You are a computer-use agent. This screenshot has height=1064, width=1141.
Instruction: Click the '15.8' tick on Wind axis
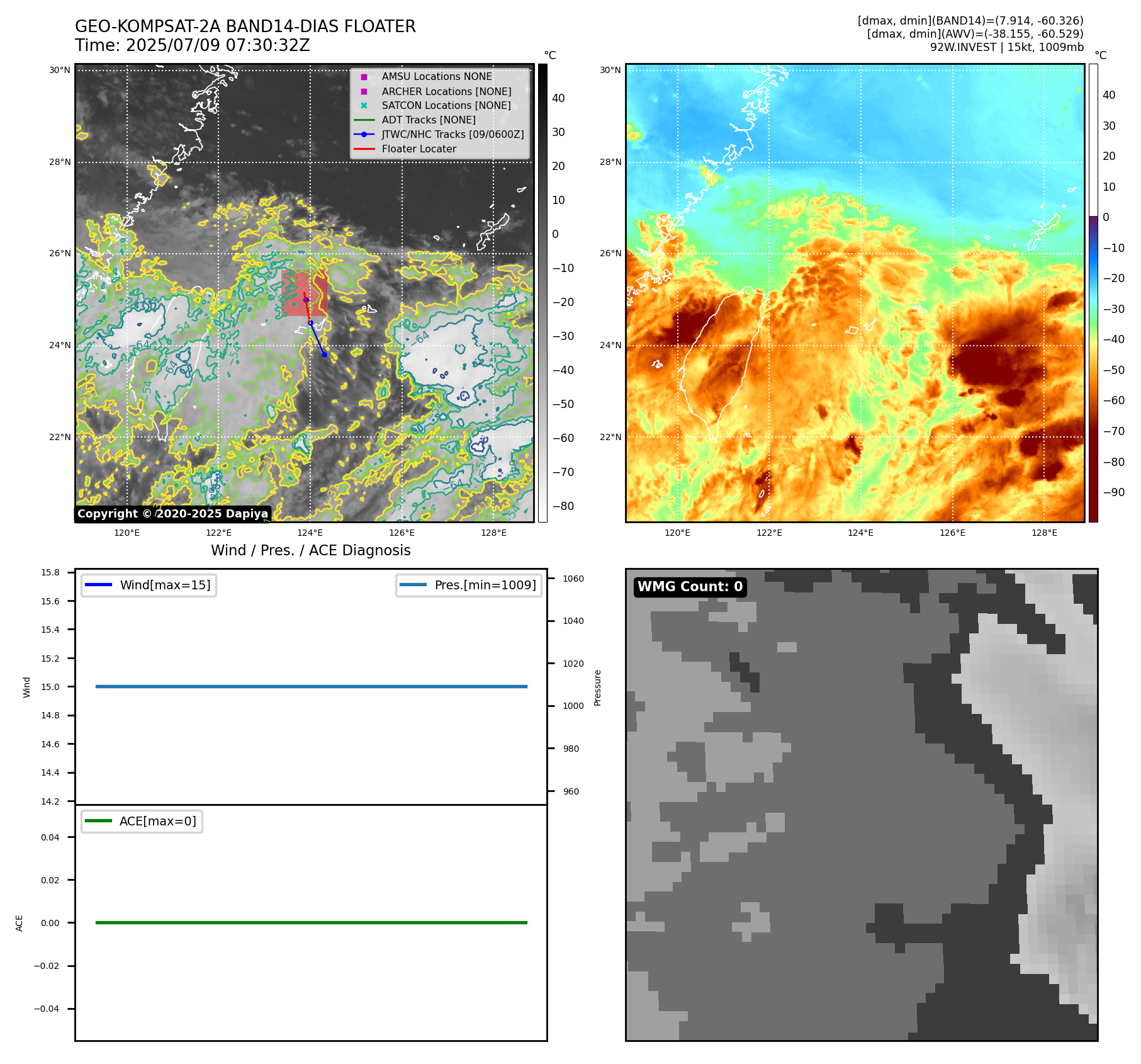50,572
